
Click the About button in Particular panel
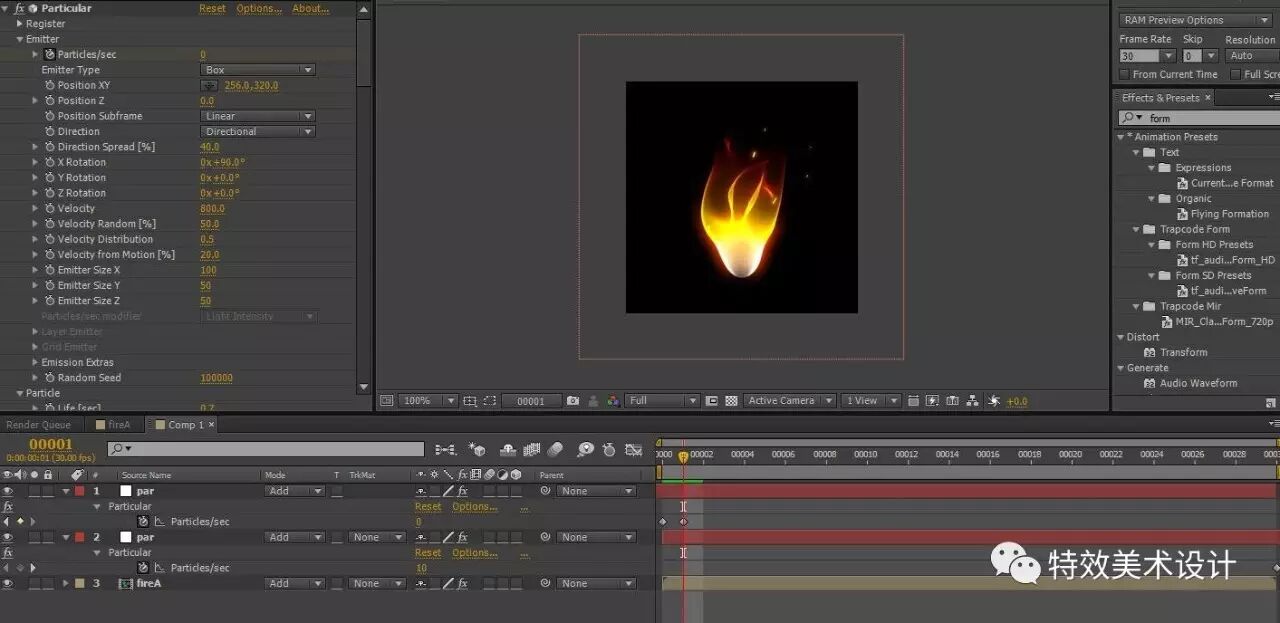[x=310, y=8]
